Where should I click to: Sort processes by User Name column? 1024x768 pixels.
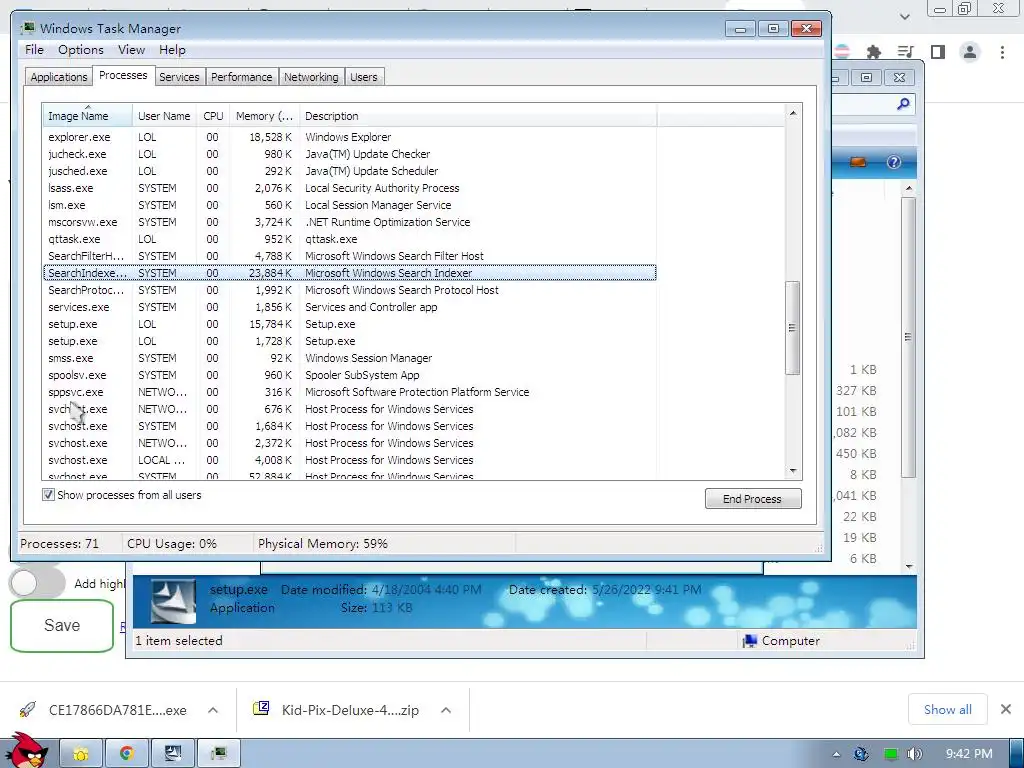[164, 116]
